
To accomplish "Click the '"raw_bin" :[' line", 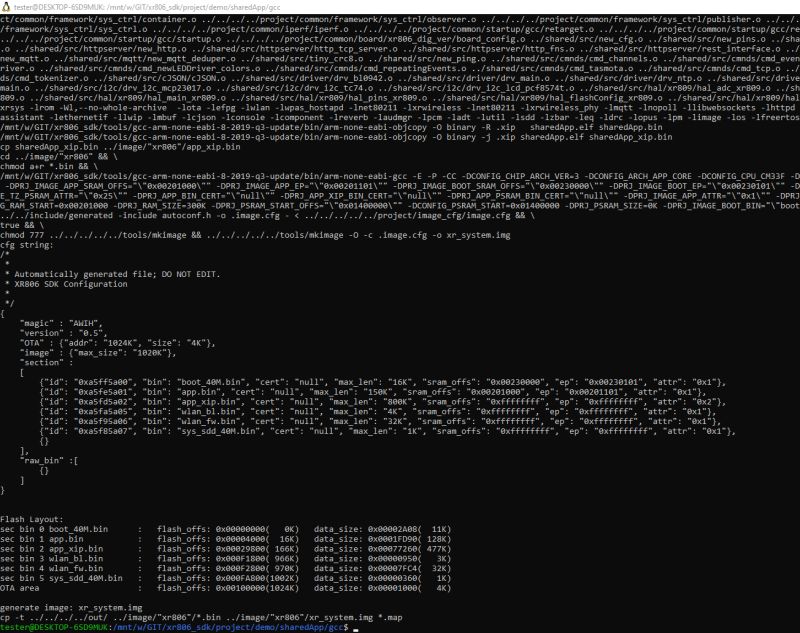I will [49, 461].
